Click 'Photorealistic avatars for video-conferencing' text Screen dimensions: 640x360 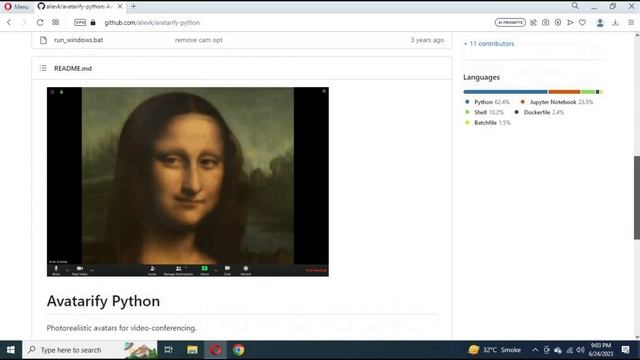[121, 328]
